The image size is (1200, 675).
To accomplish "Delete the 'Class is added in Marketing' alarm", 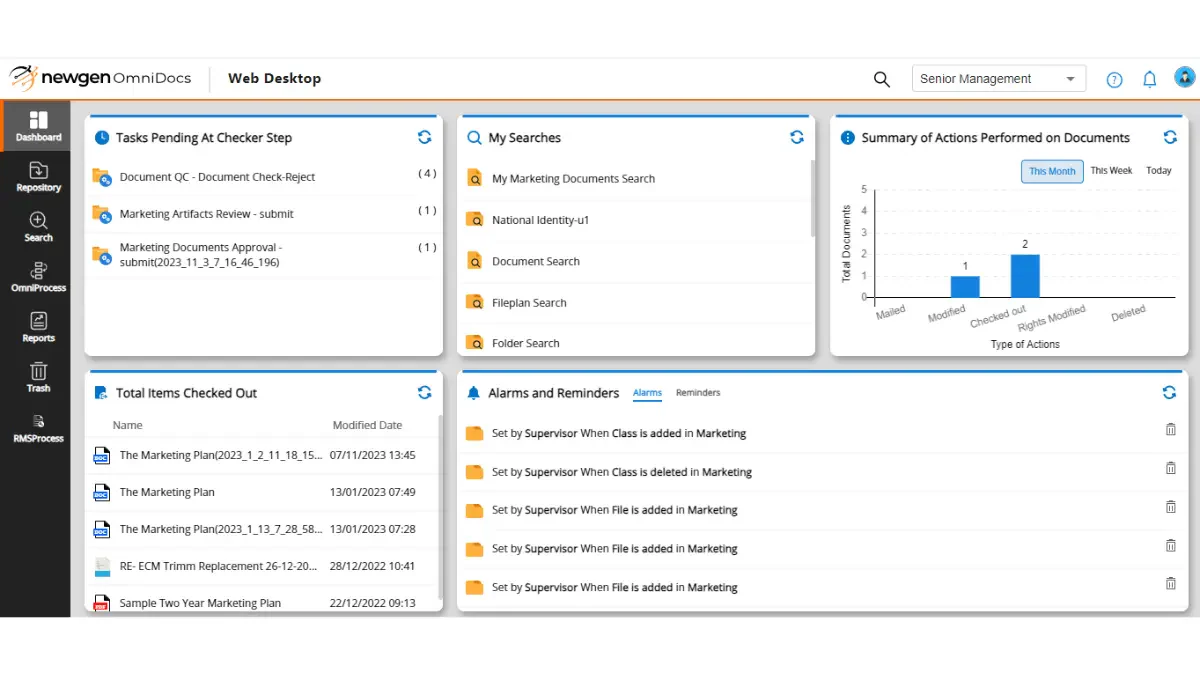I will point(1170,429).
